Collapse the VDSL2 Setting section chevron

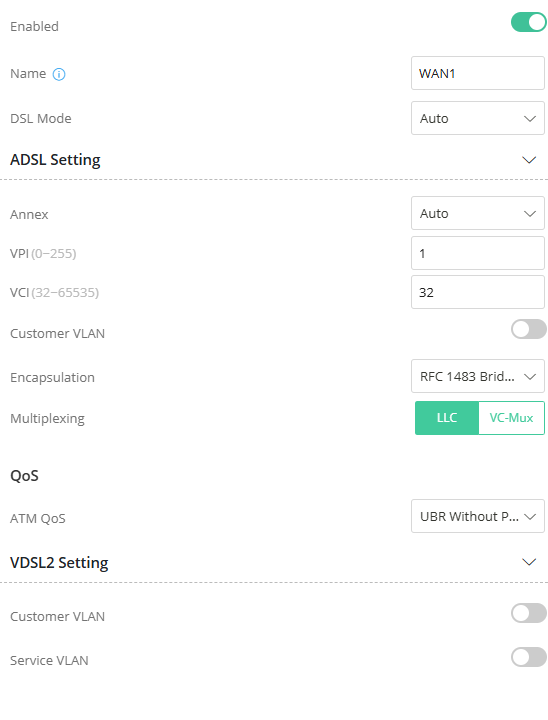[529, 562]
